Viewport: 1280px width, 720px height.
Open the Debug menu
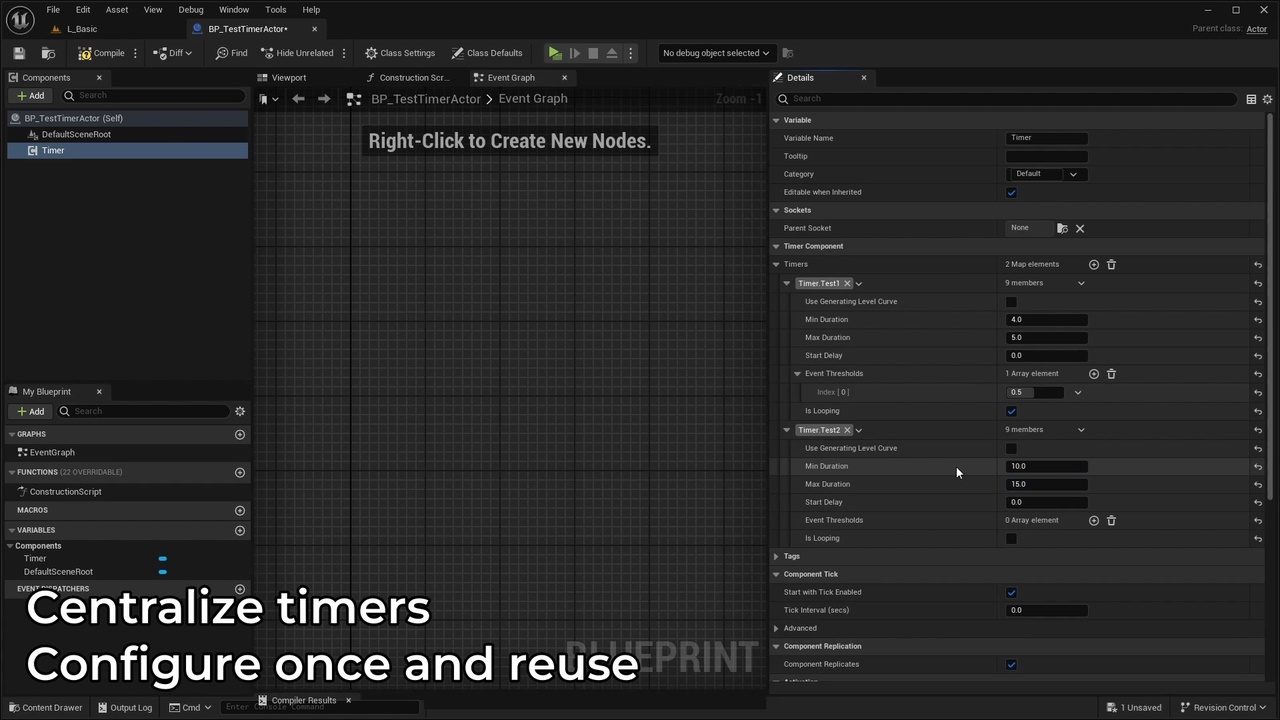[x=191, y=10]
